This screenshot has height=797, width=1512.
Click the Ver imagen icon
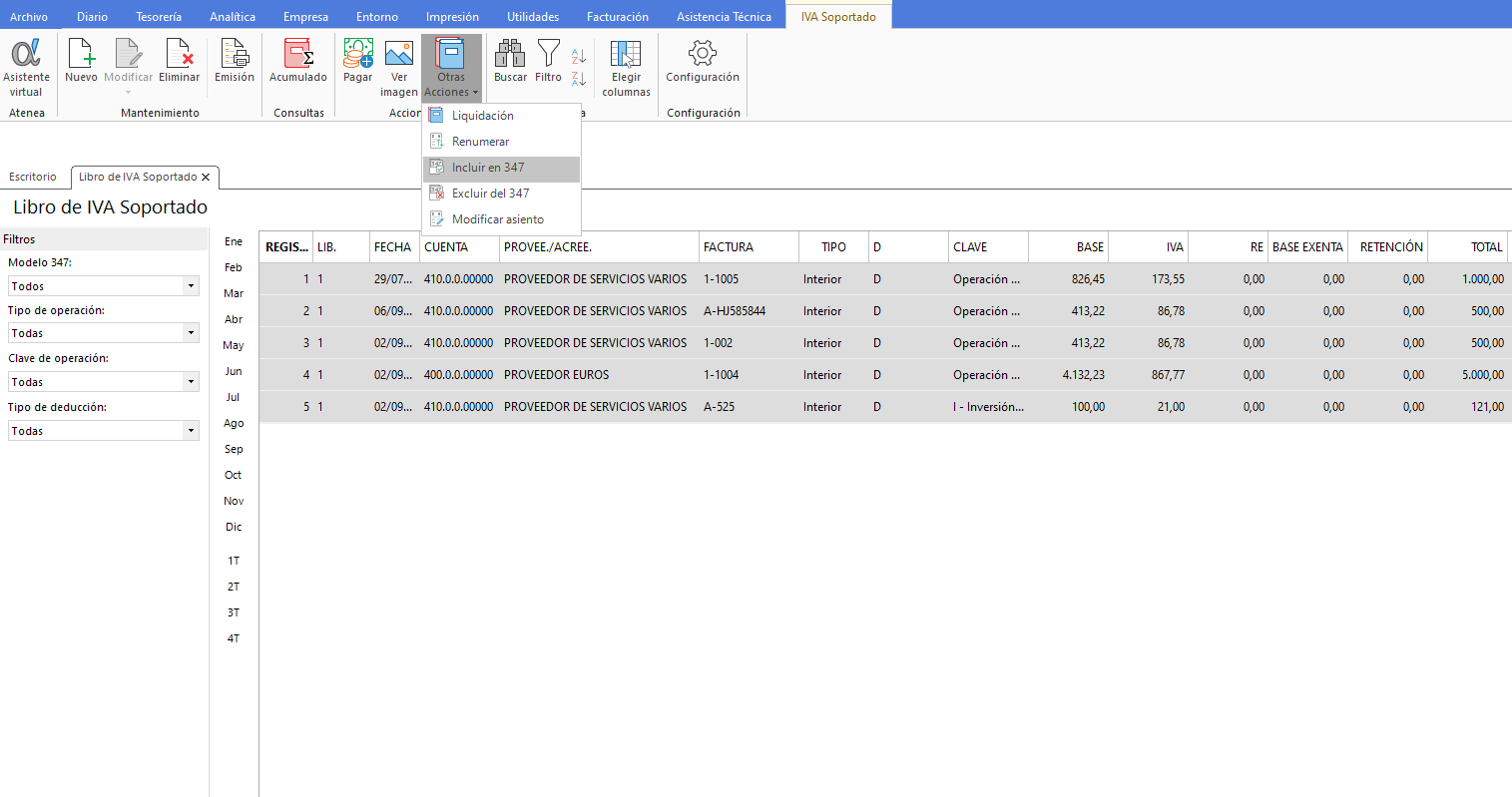[x=399, y=68]
